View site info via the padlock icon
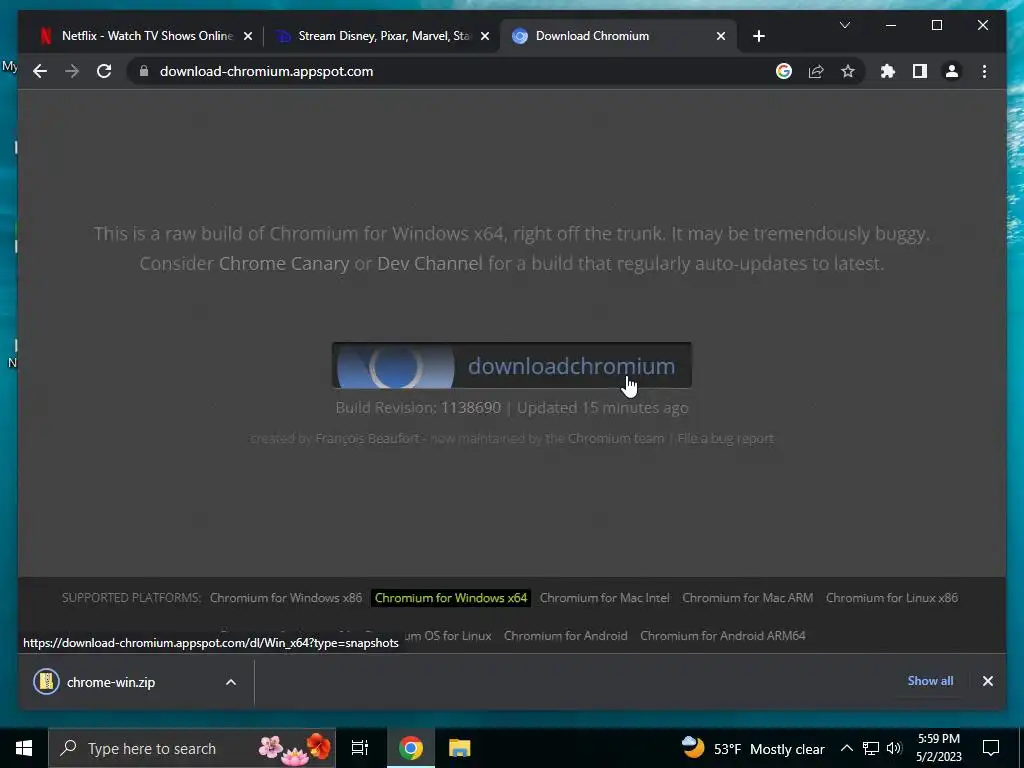The image size is (1024, 768). click(x=144, y=71)
